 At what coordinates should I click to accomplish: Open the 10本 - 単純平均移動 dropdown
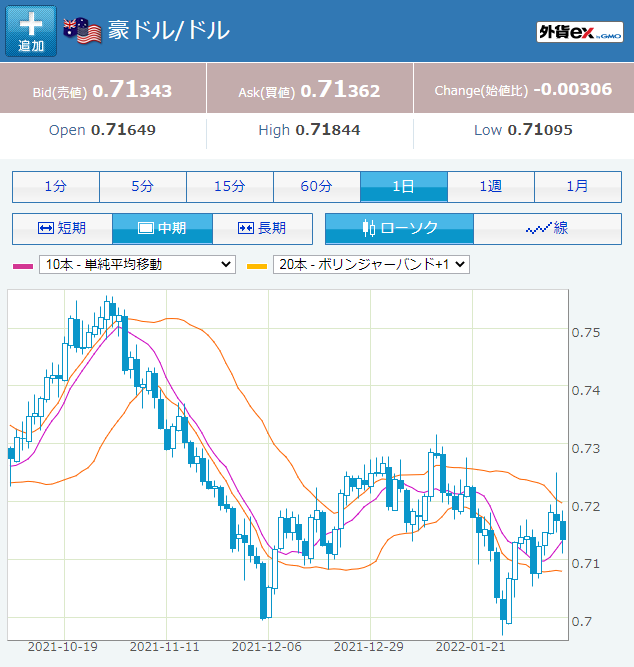137,265
